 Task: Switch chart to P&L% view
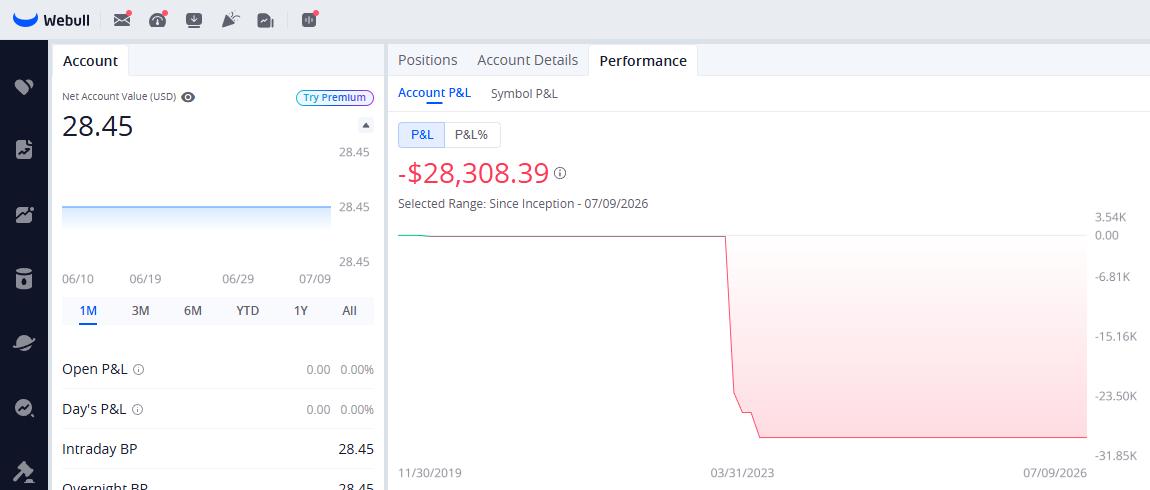coord(472,135)
